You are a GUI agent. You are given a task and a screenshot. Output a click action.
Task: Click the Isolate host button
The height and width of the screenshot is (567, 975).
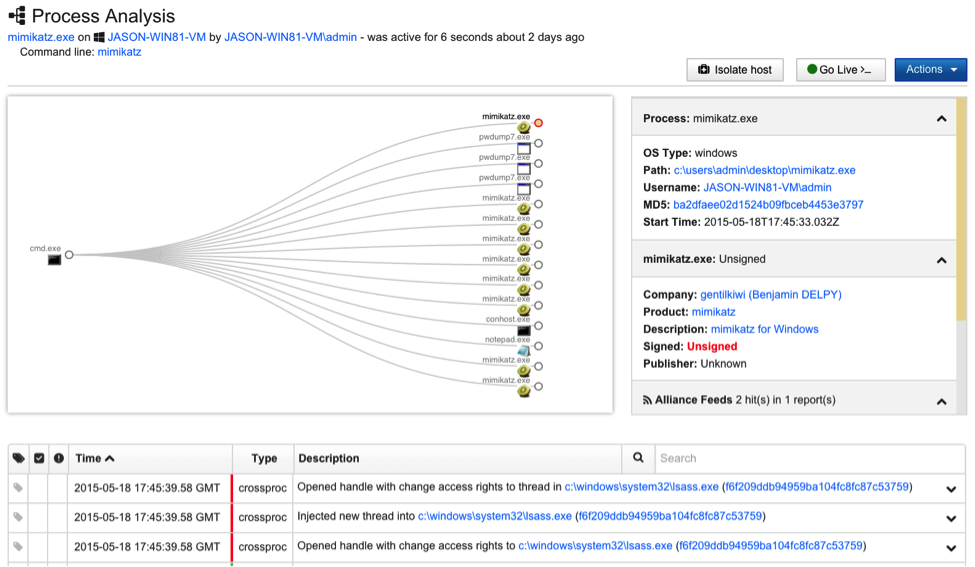735,70
